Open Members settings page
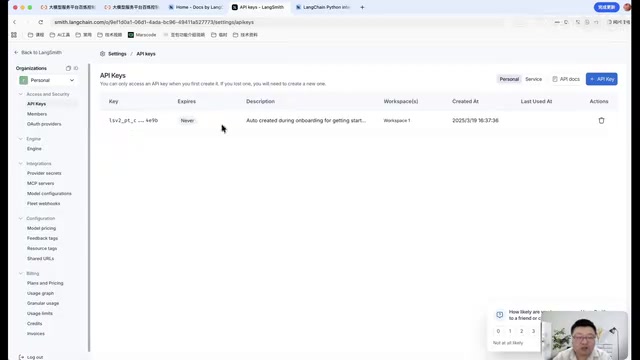640x360 pixels. 37,114
